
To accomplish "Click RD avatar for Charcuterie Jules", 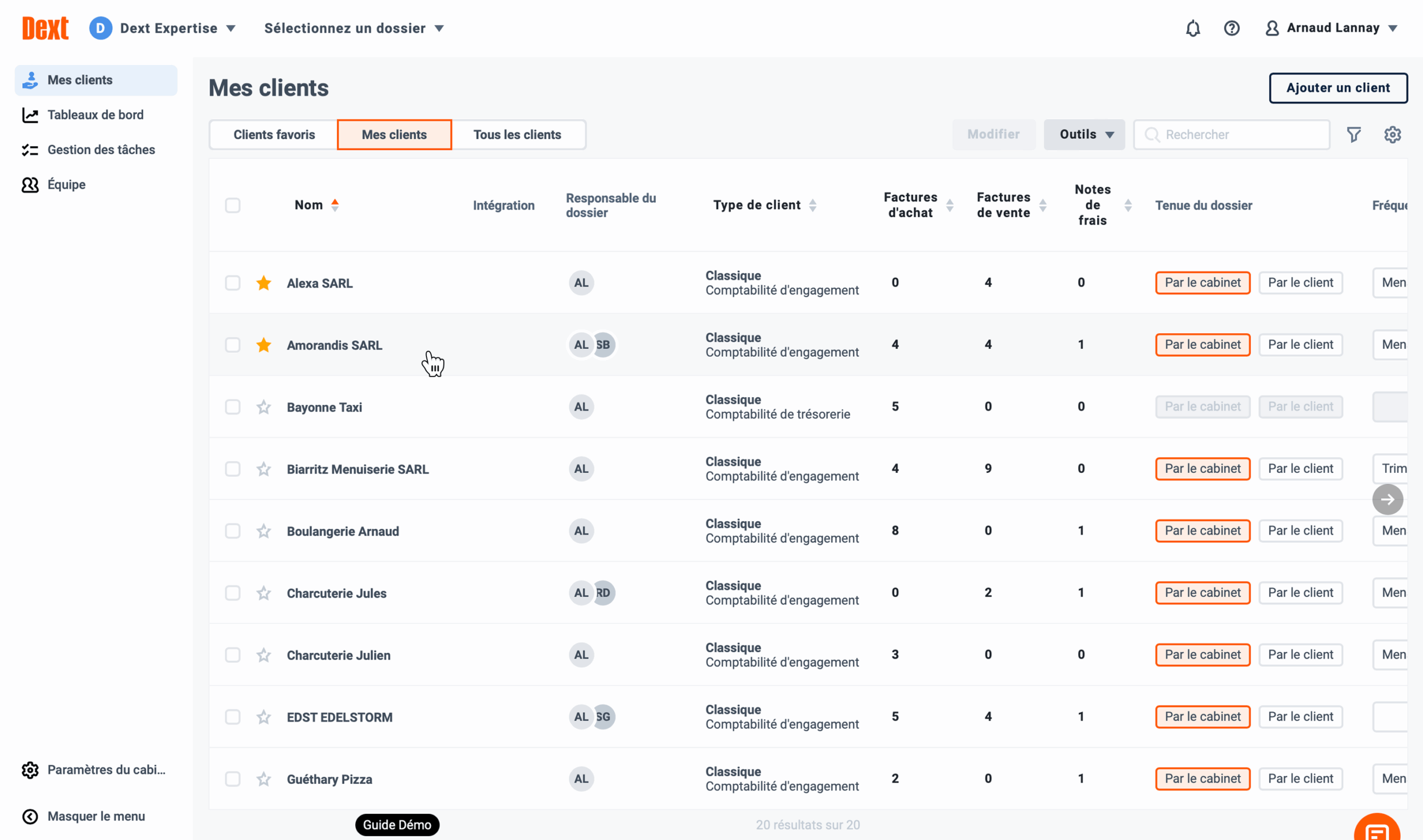I will [x=605, y=593].
